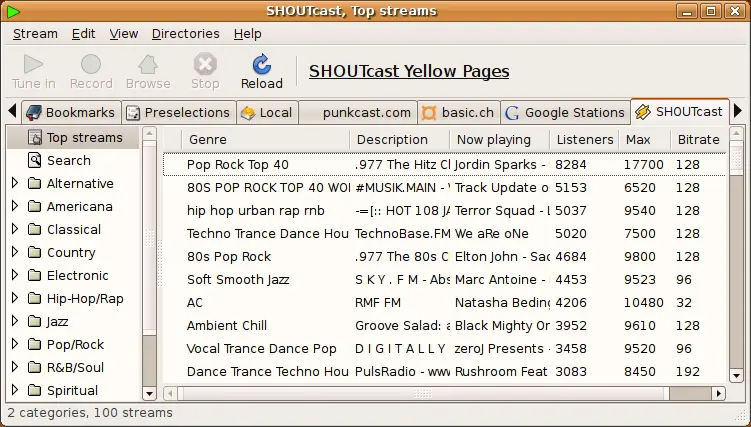Click the Record toolbar icon
This screenshot has width=751, height=427.
pyautogui.click(x=91, y=64)
